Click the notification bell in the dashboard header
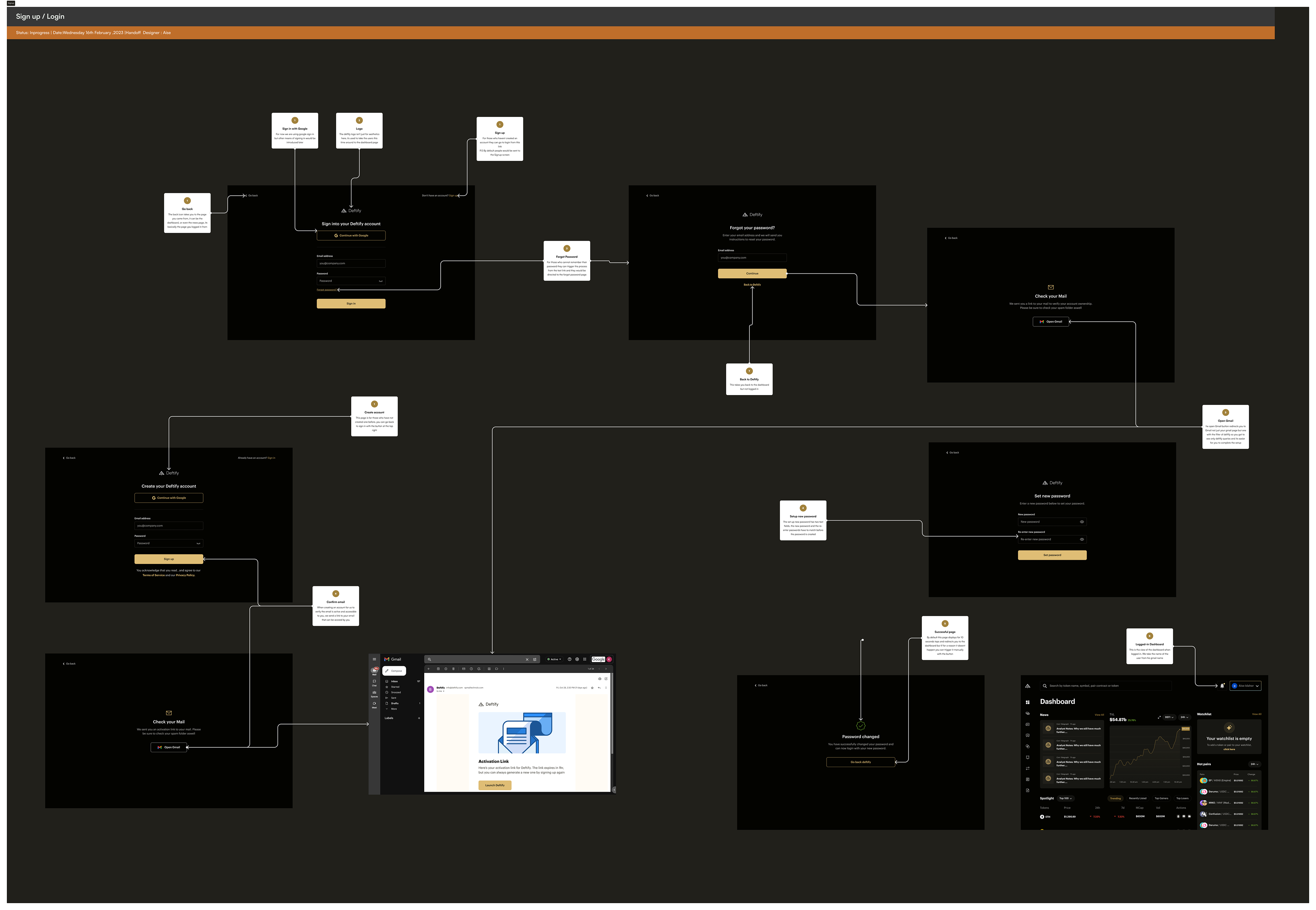This screenshot has width=1316, height=910. click(x=1222, y=686)
